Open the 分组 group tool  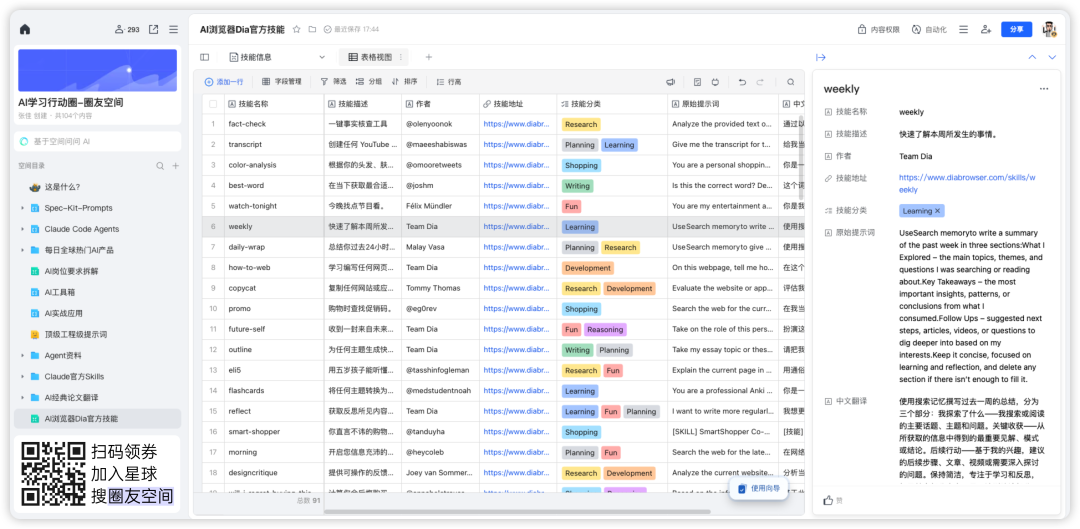pos(368,82)
